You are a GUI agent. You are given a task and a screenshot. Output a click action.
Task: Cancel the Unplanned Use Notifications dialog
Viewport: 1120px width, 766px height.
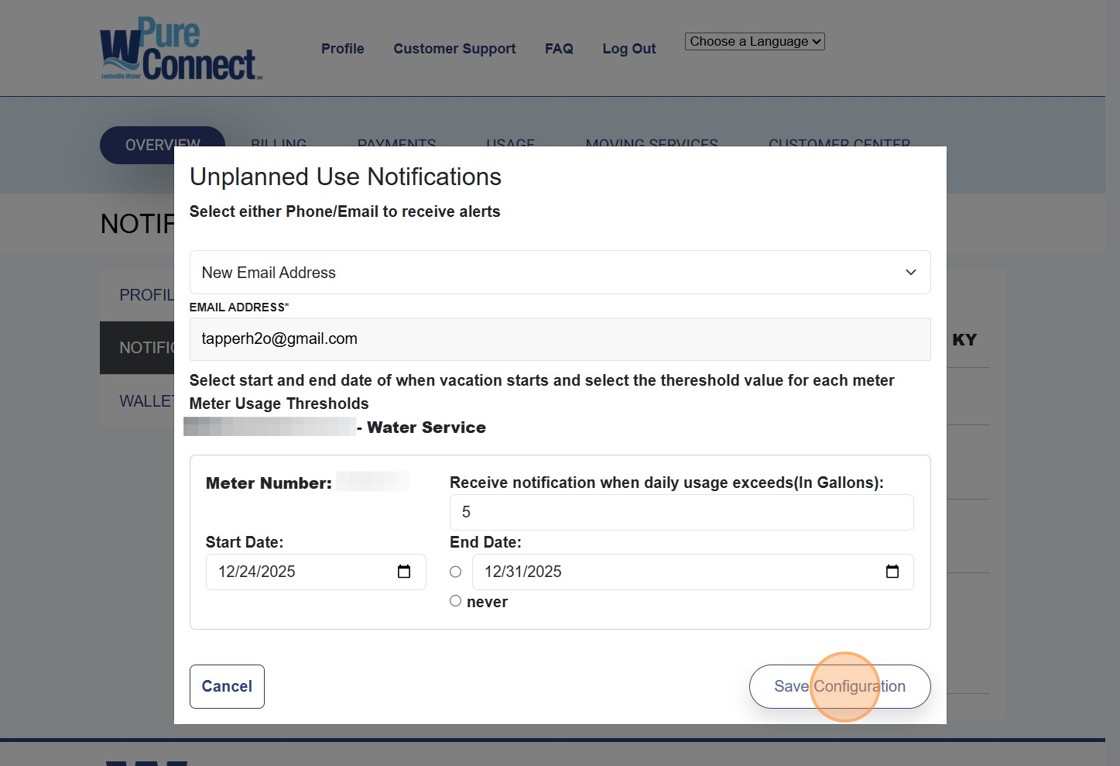click(227, 686)
